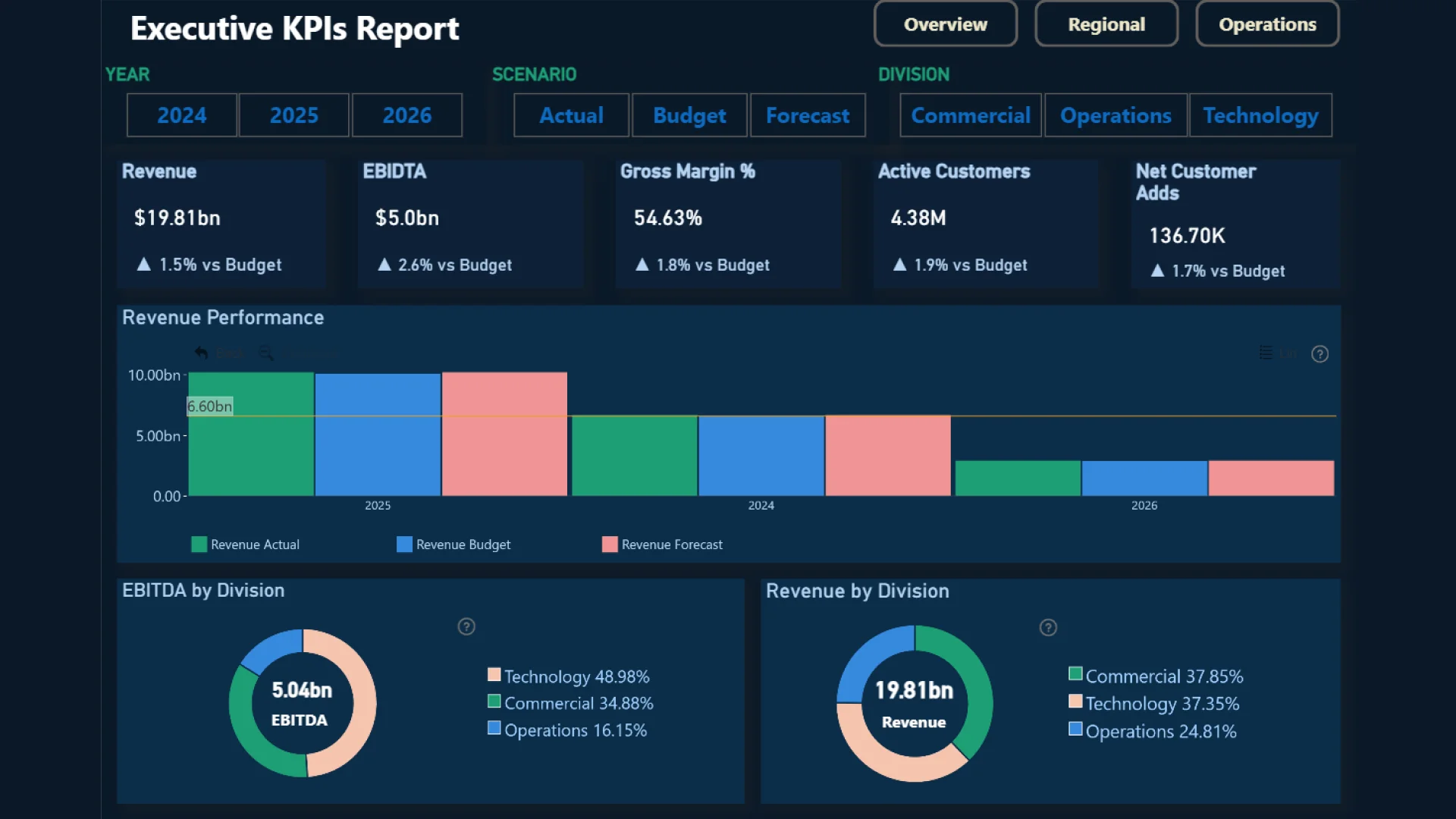
Task: Switch to the Regional page tab
Action: pos(1106,24)
